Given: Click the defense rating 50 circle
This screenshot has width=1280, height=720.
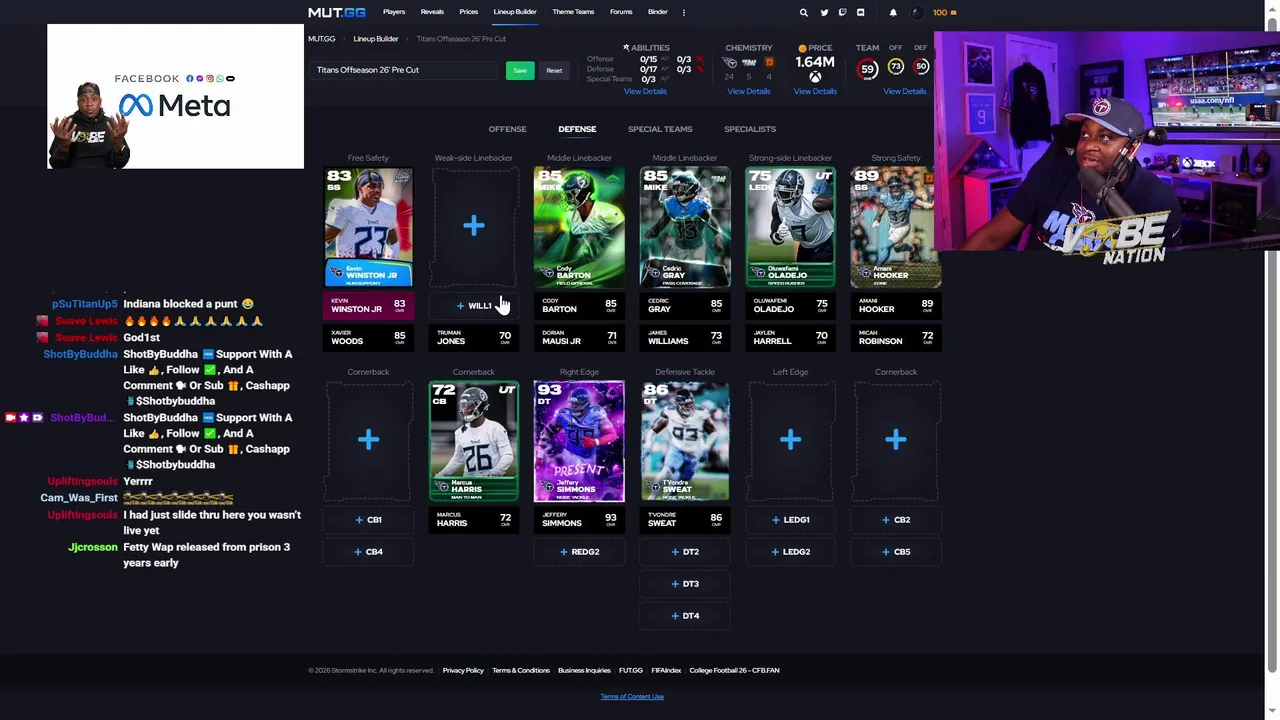Looking at the screenshot, I should click(x=921, y=67).
